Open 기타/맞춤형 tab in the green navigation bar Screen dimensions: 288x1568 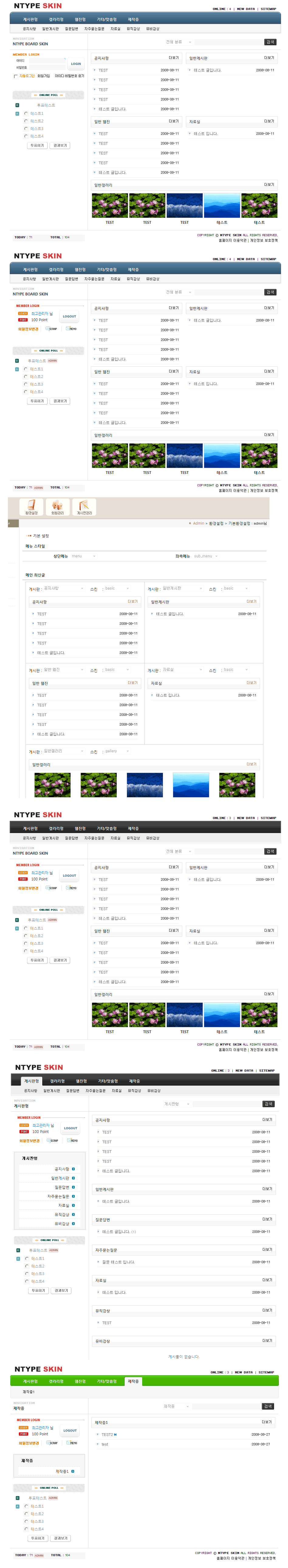107,1381
